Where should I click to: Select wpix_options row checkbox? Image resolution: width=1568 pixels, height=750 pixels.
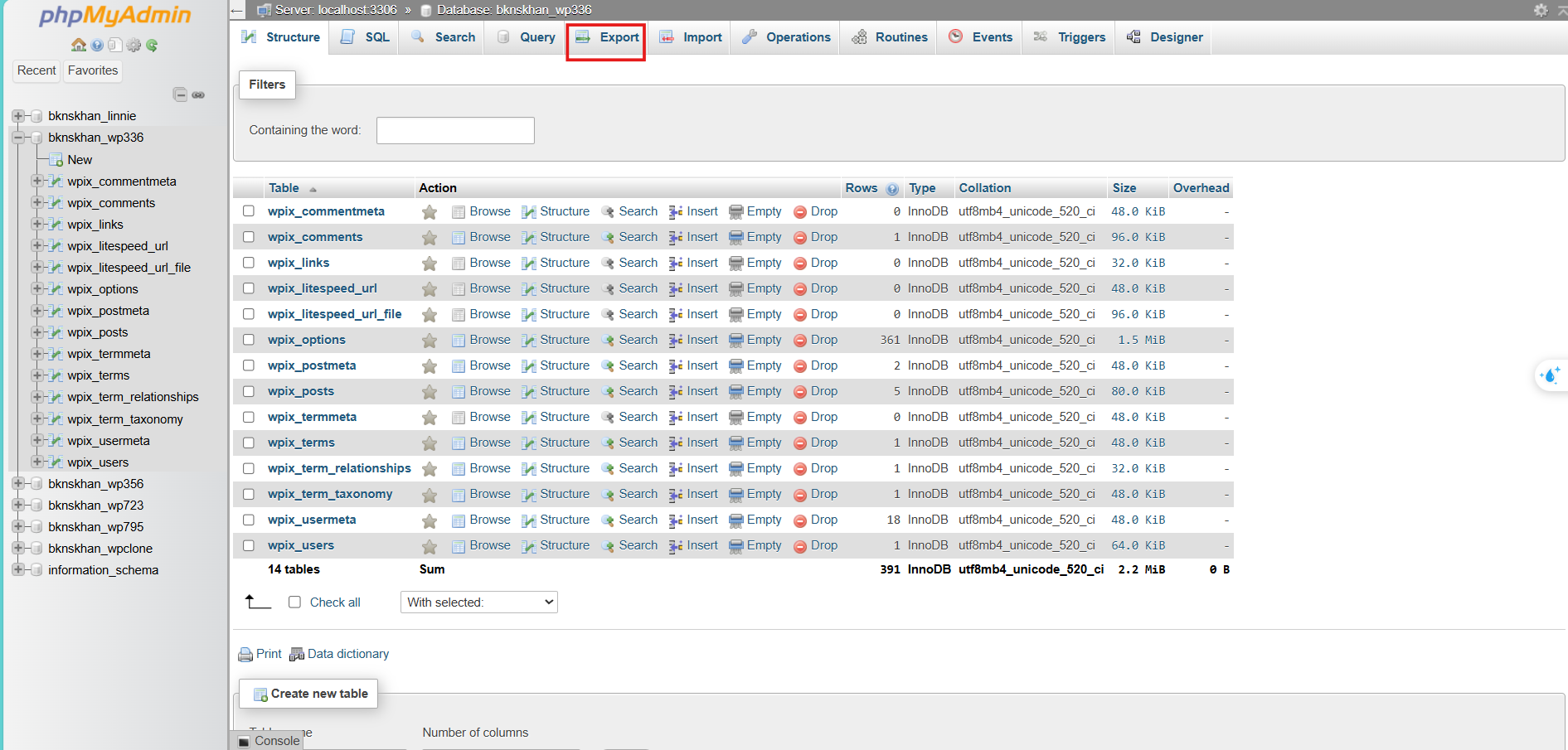[249, 340]
